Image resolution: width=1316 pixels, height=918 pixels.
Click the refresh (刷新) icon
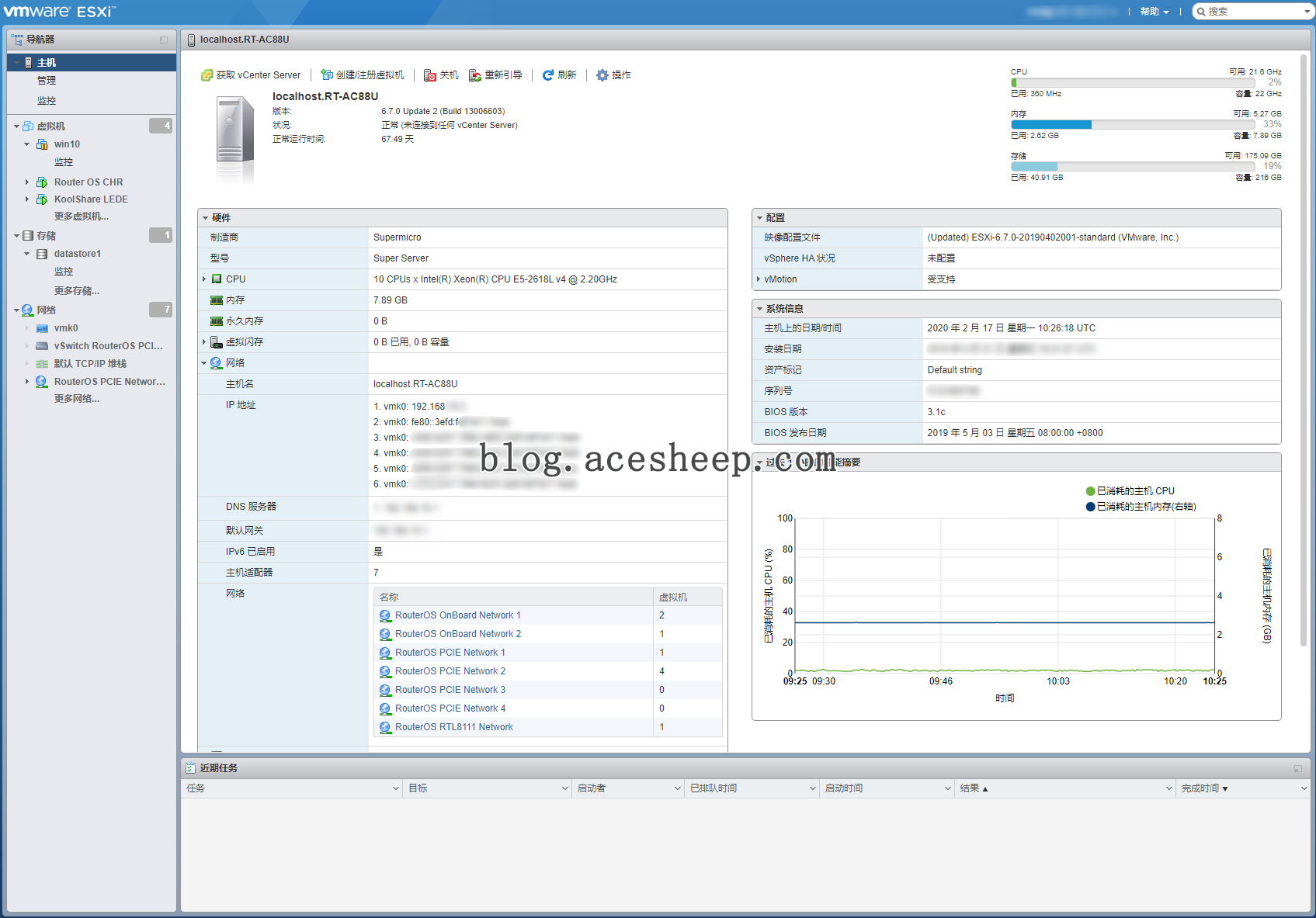548,75
